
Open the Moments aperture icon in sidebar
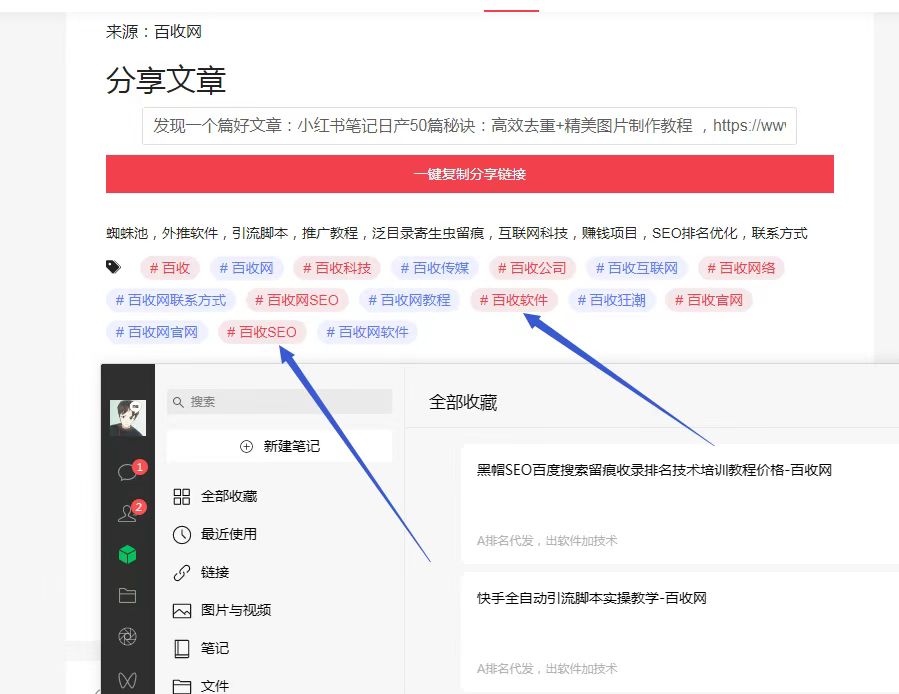click(x=127, y=636)
